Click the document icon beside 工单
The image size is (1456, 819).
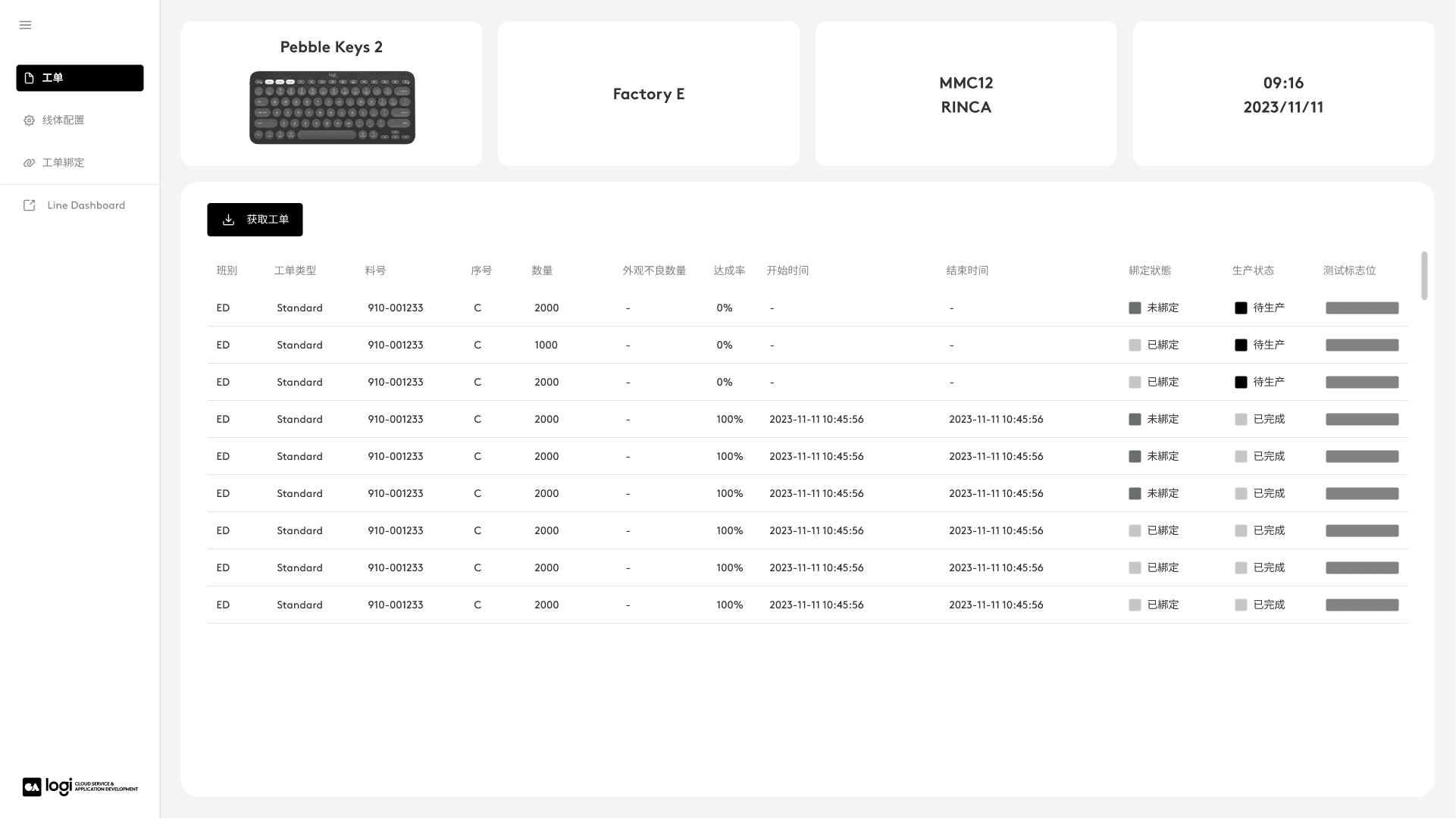point(29,78)
